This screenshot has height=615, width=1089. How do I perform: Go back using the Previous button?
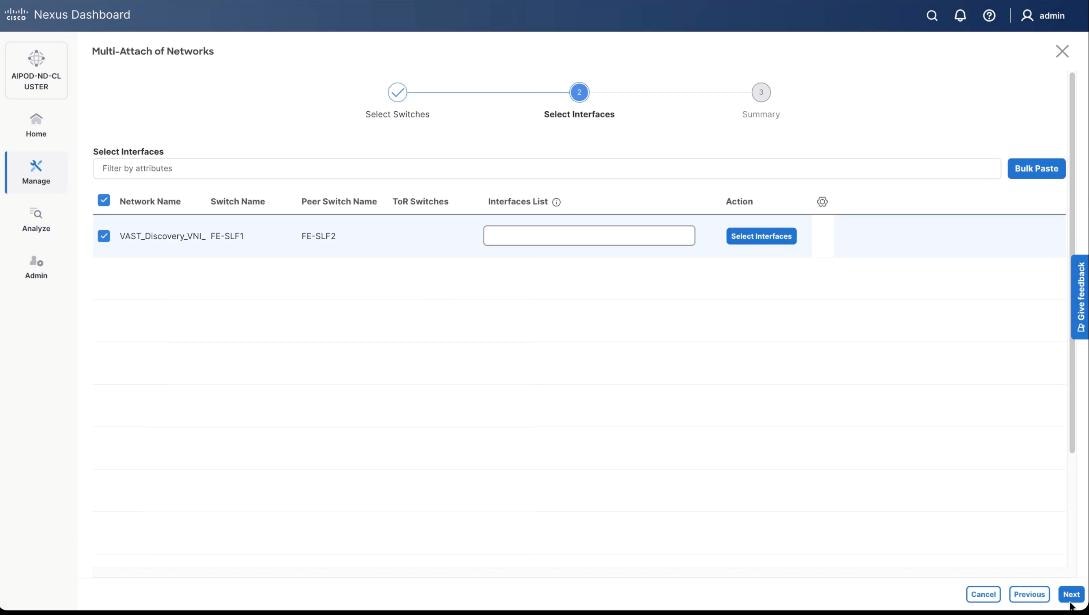pyautogui.click(x=1029, y=593)
